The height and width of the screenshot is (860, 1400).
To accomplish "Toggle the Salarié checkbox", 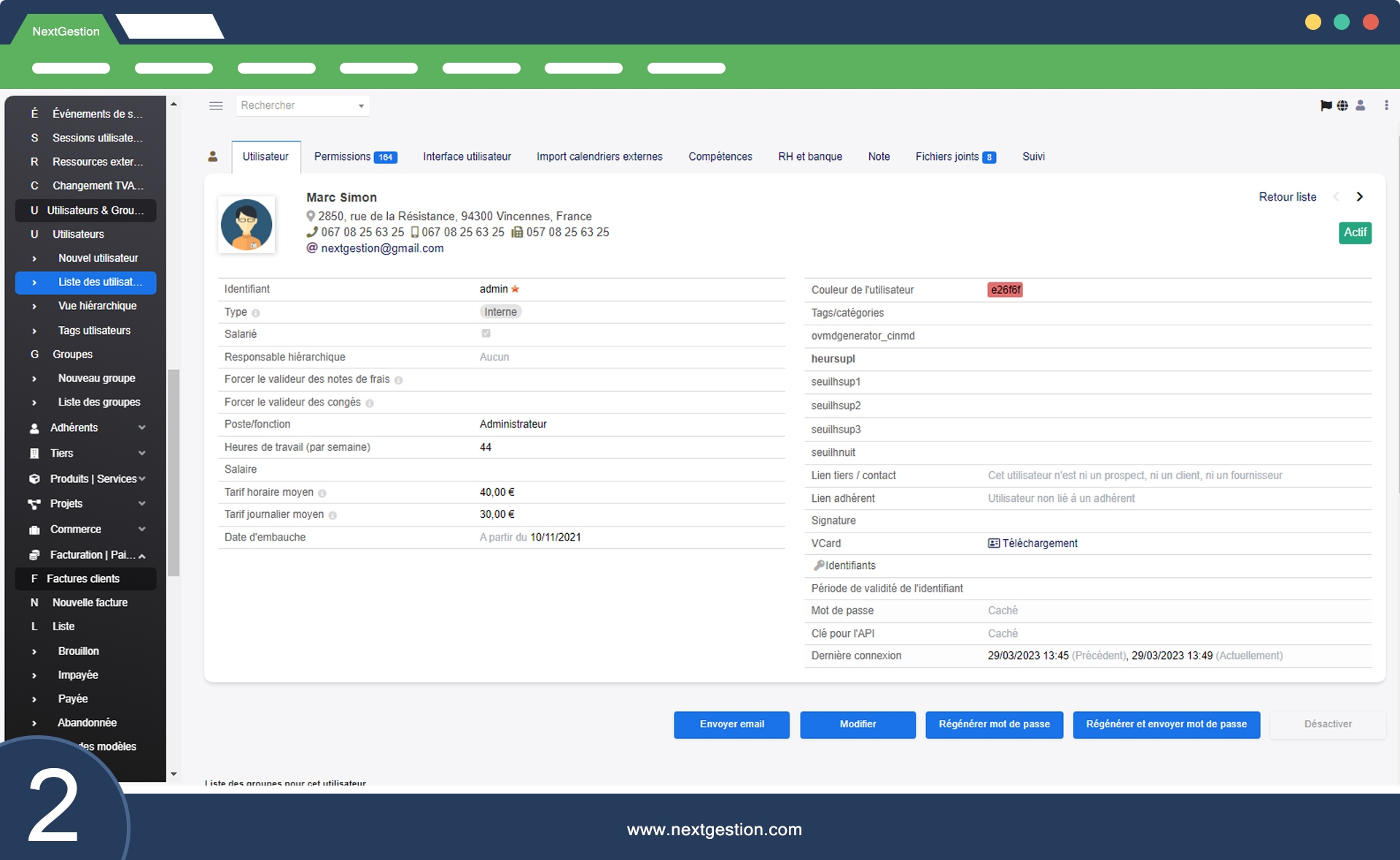I will pyautogui.click(x=486, y=333).
